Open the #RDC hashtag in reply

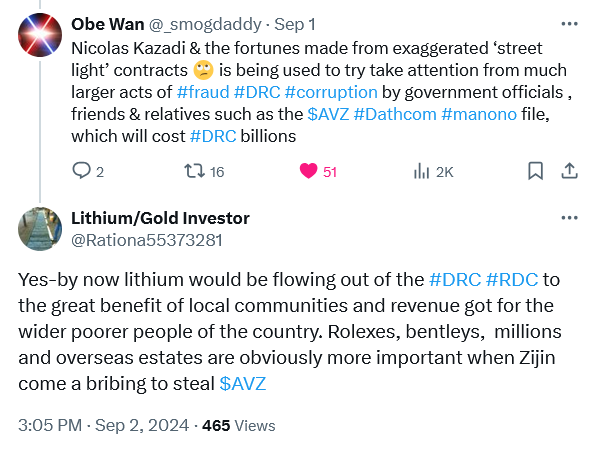512,280
